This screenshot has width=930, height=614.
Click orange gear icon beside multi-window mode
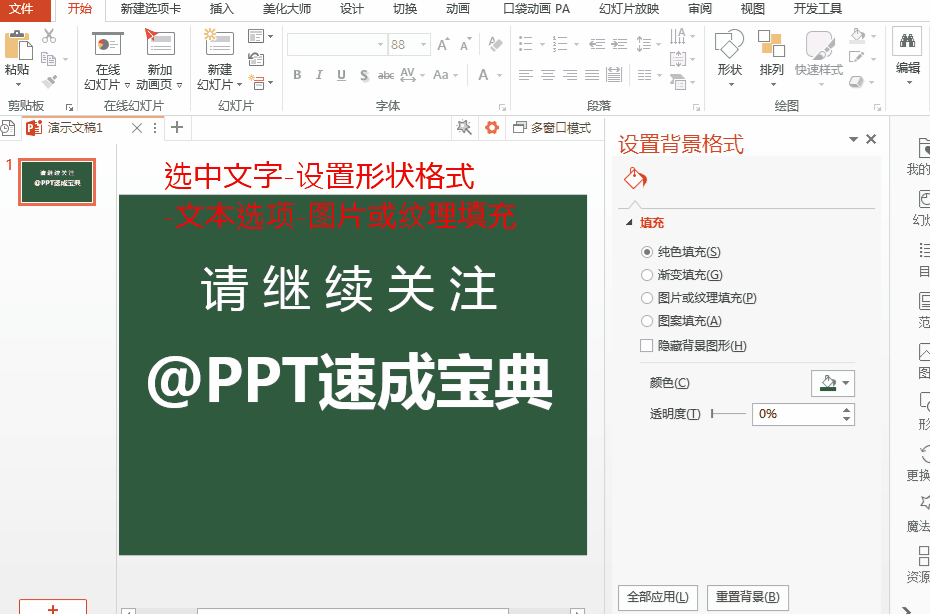pyautogui.click(x=492, y=128)
